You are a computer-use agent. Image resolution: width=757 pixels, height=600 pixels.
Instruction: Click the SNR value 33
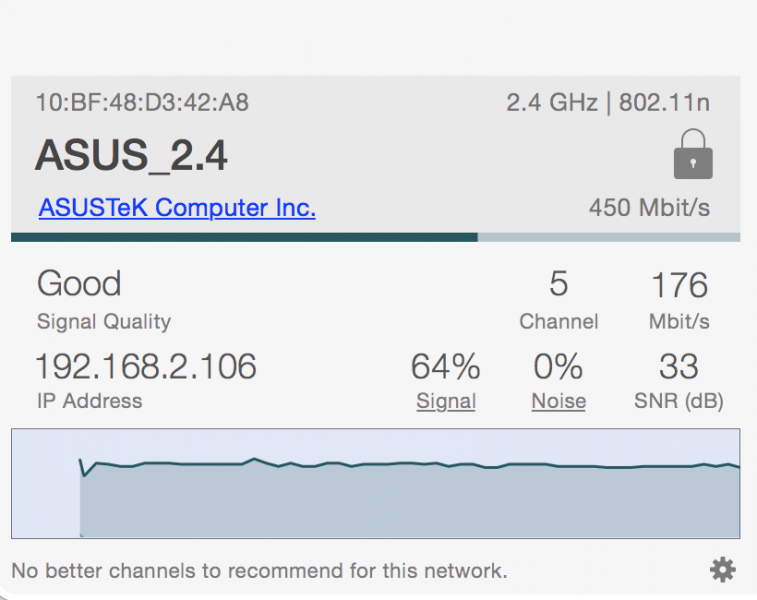click(x=679, y=366)
